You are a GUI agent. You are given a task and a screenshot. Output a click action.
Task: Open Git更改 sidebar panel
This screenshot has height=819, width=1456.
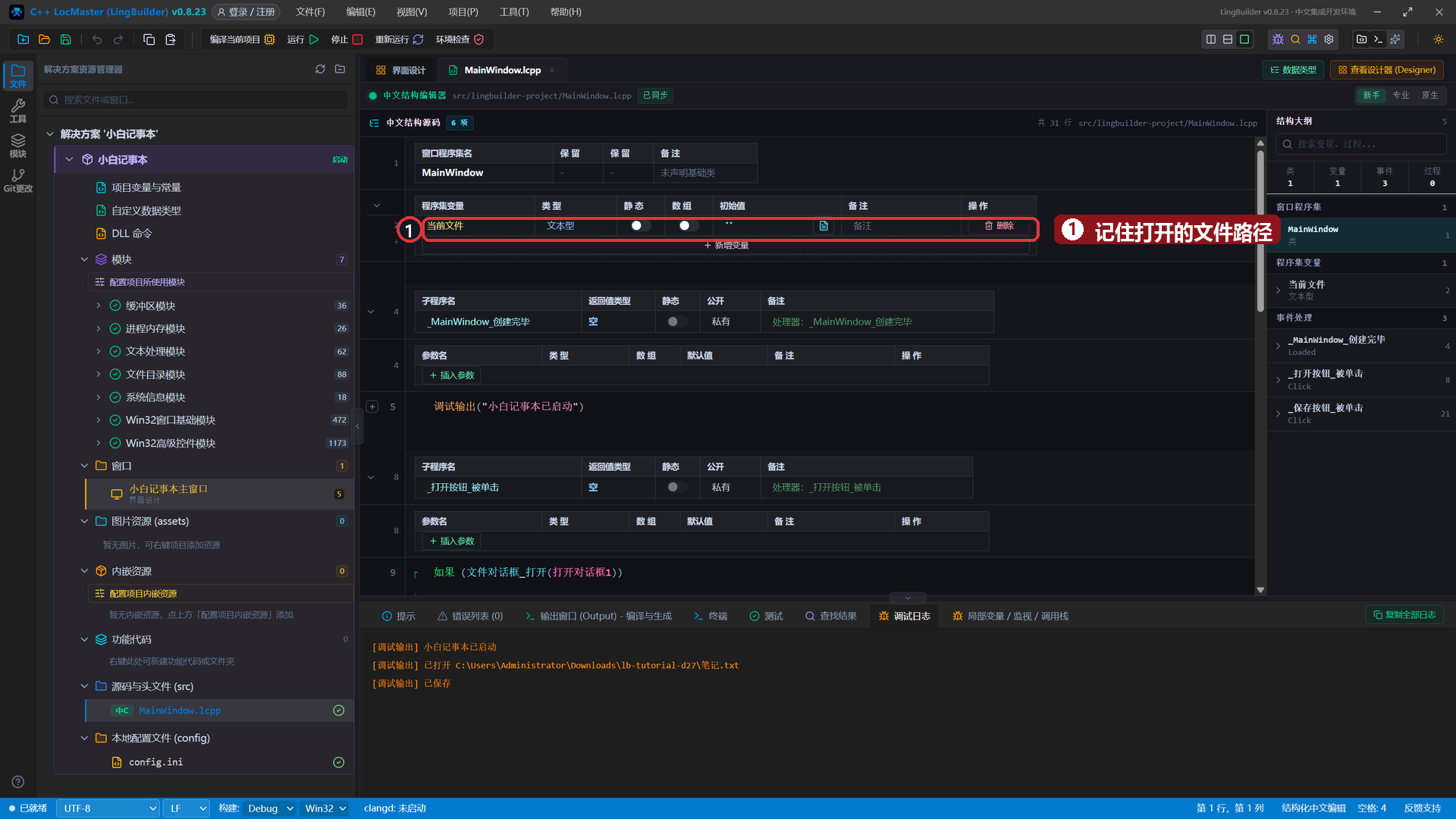coord(18,180)
